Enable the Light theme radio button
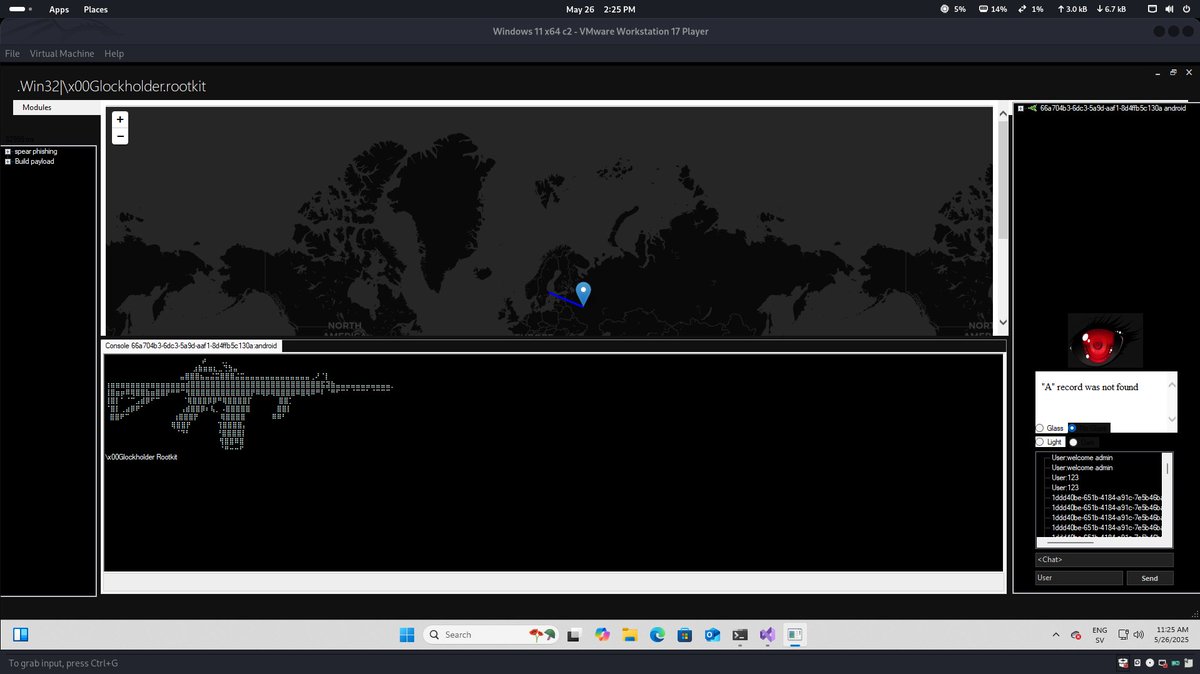This screenshot has width=1200, height=674. click(x=1041, y=441)
